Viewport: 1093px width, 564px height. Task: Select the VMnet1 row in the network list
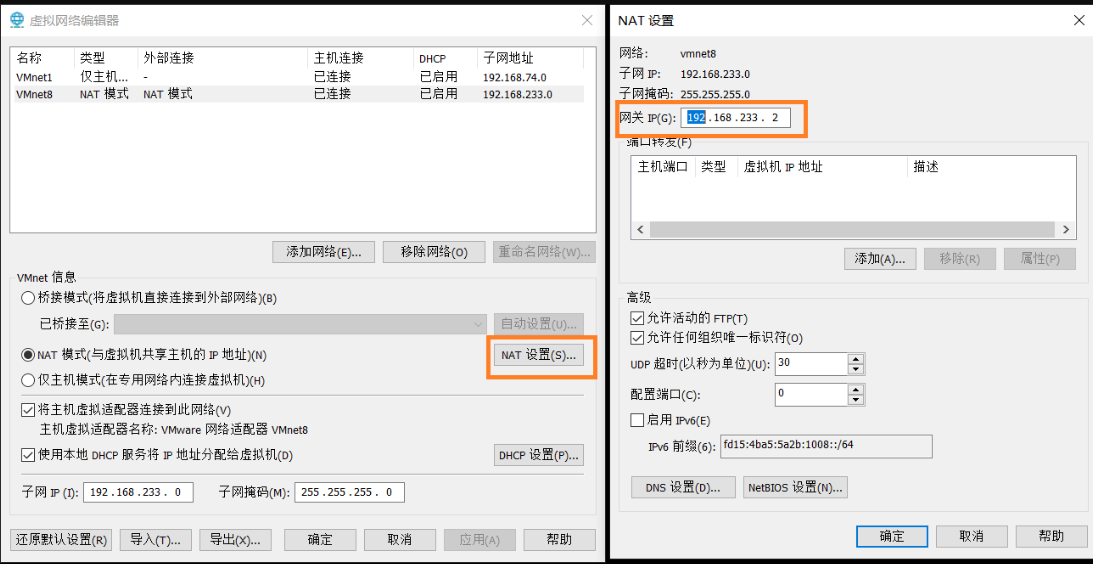click(298, 76)
